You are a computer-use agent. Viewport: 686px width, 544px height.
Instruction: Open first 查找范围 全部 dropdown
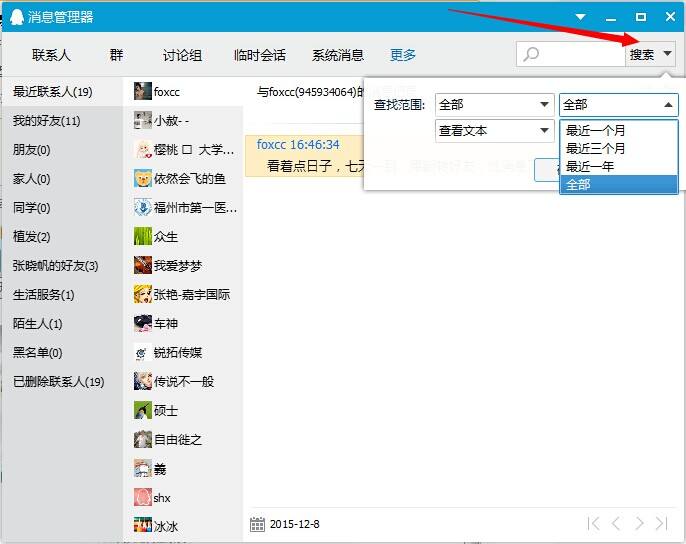494,105
